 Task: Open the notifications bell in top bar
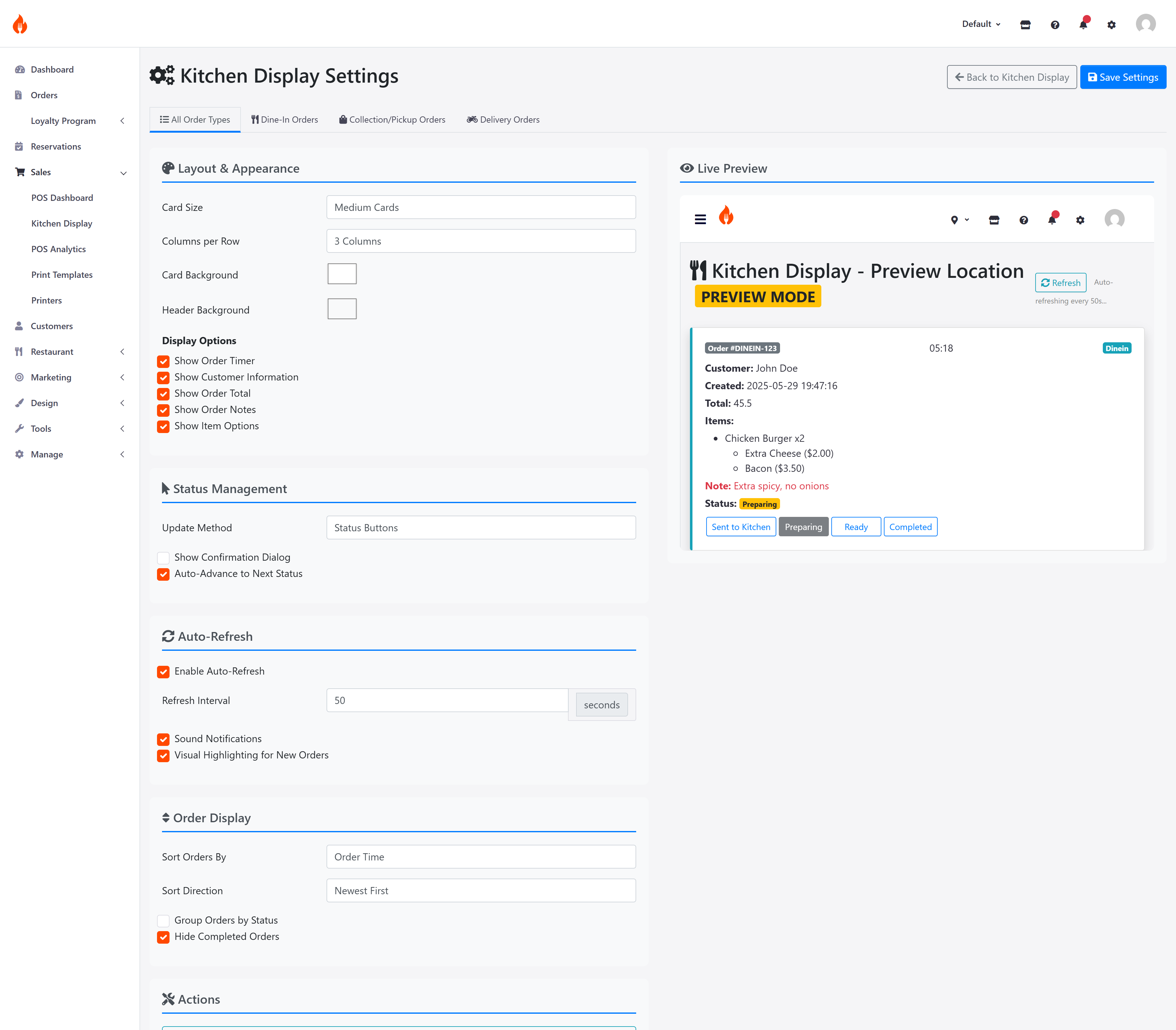pyautogui.click(x=1083, y=25)
